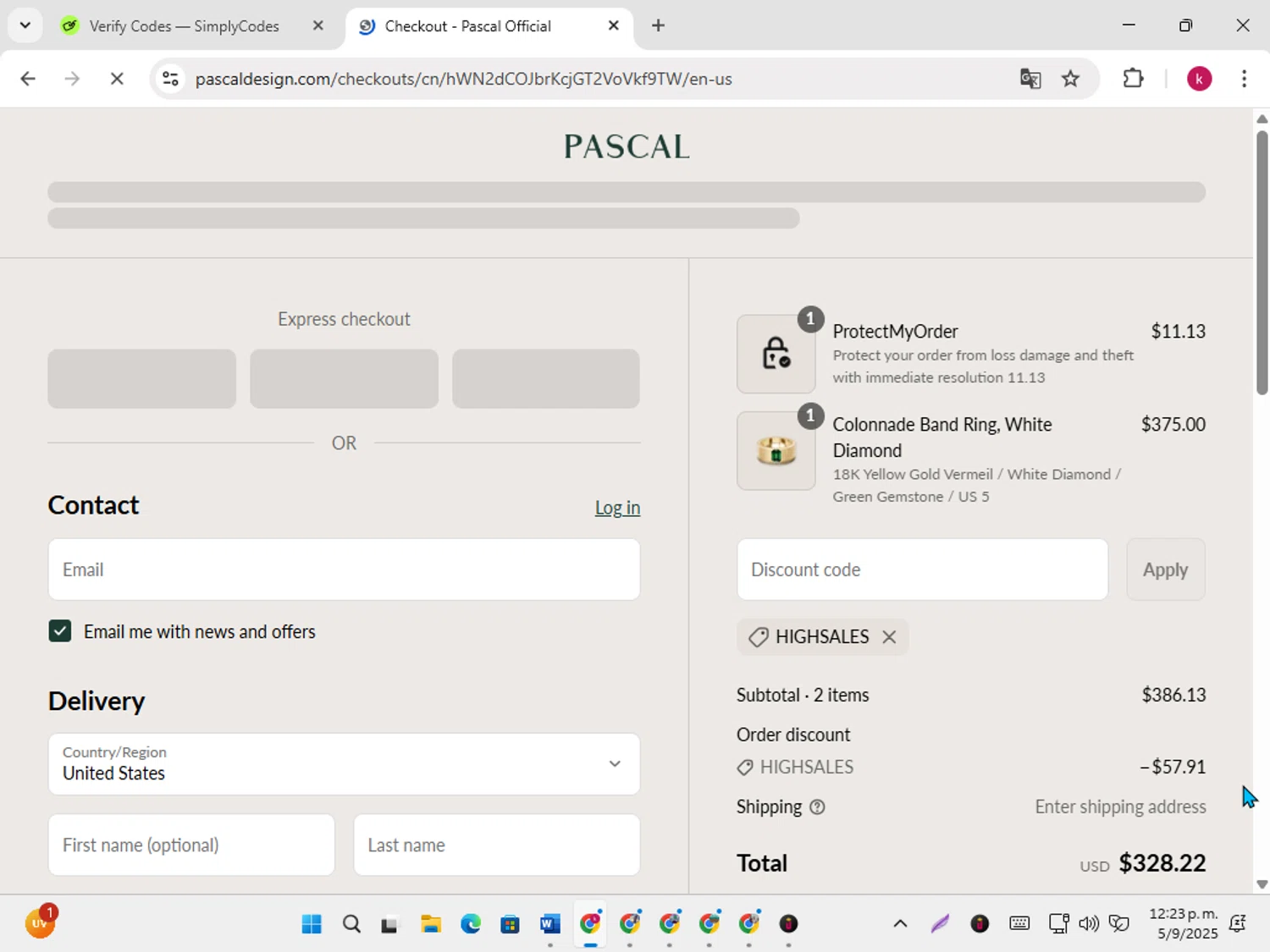
Task: Open Microsoft Store from taskbar
Action: [510, 924]
